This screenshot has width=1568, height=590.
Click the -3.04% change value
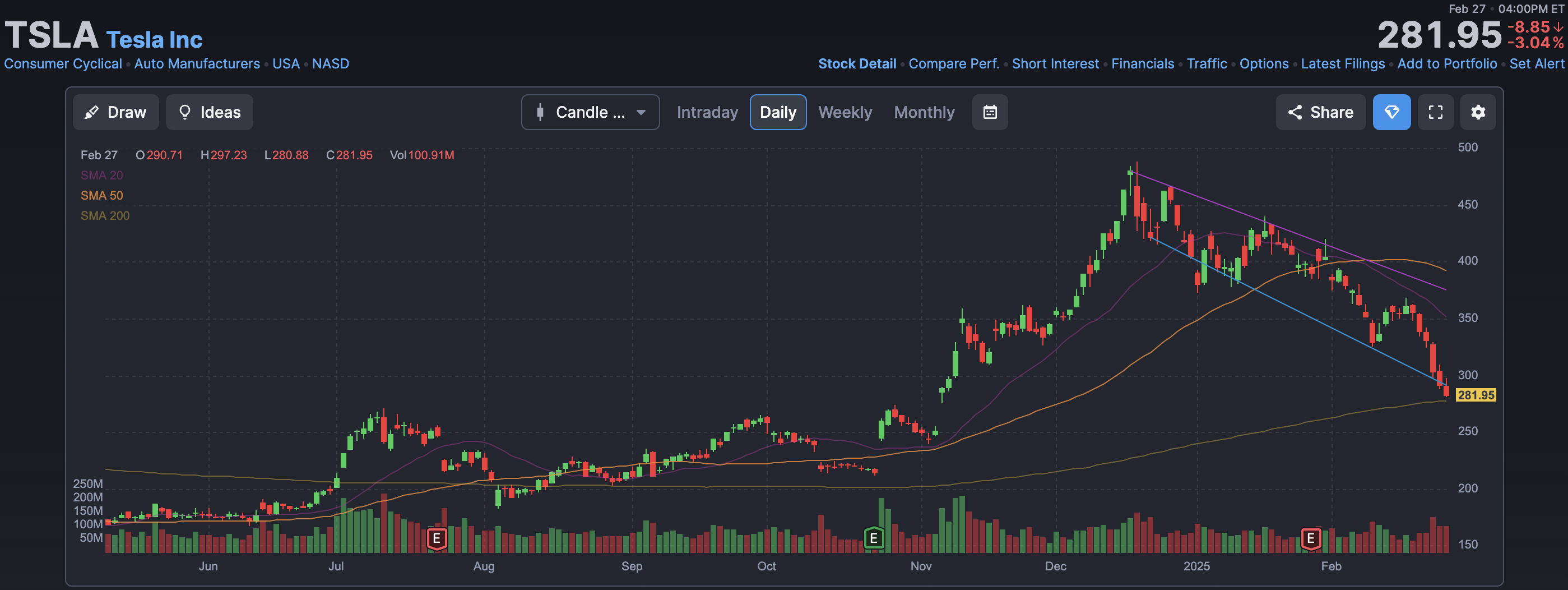(1535, 43)
